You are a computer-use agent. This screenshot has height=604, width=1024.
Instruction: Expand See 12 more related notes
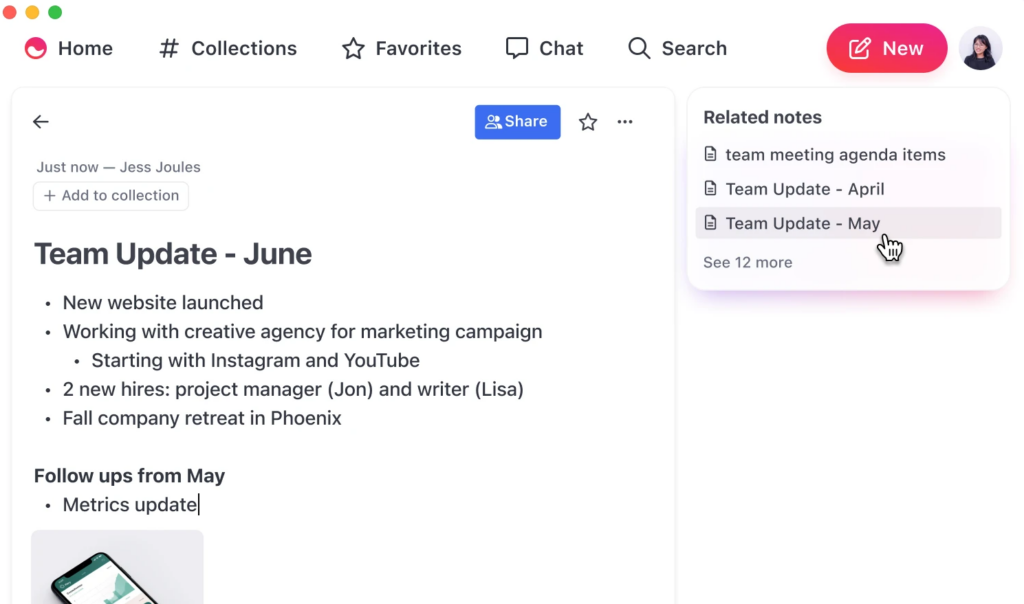point(748,262)
